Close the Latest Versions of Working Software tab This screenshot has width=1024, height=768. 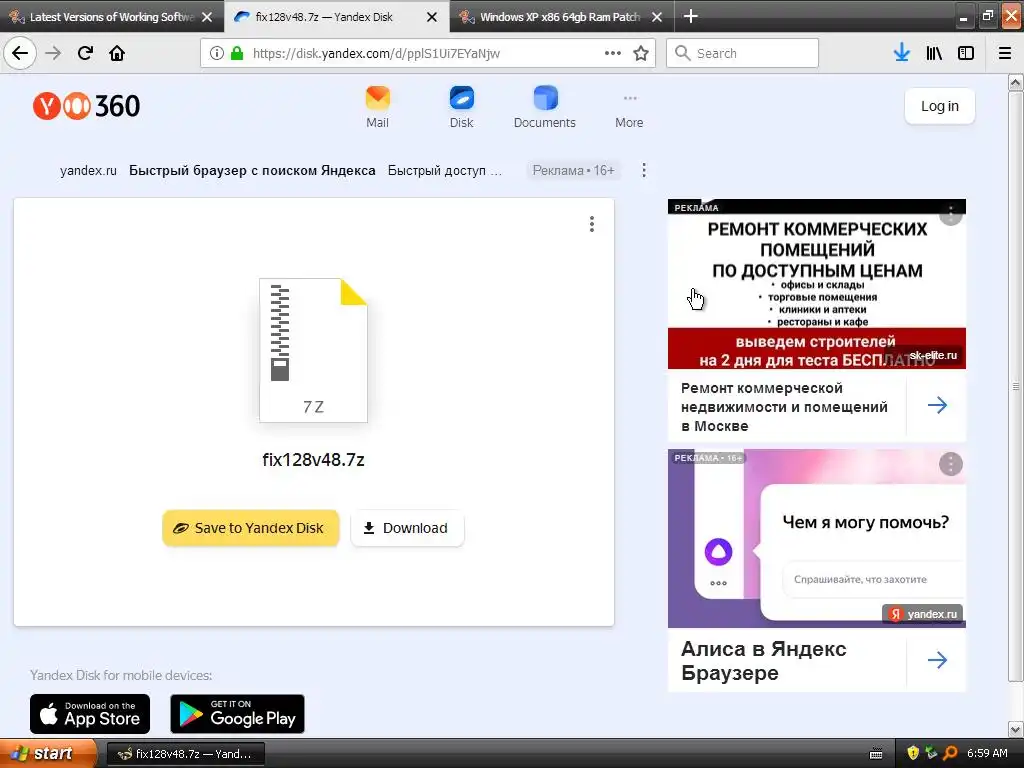(207, 17)
